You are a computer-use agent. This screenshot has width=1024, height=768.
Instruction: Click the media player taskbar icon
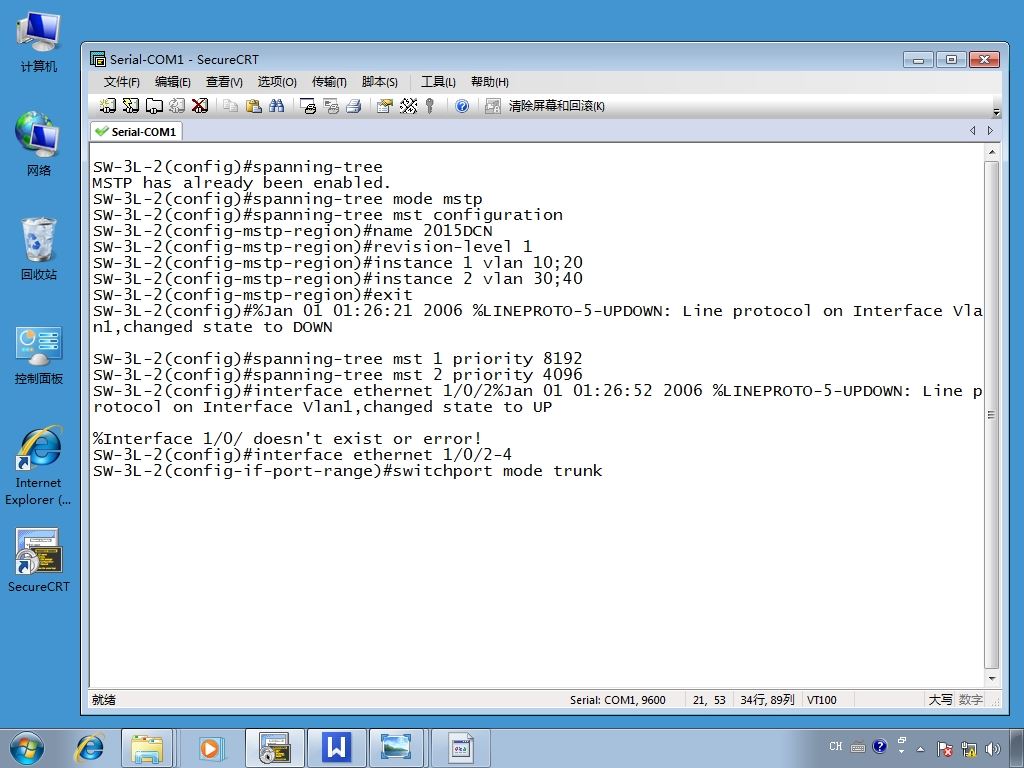point(210,748)
